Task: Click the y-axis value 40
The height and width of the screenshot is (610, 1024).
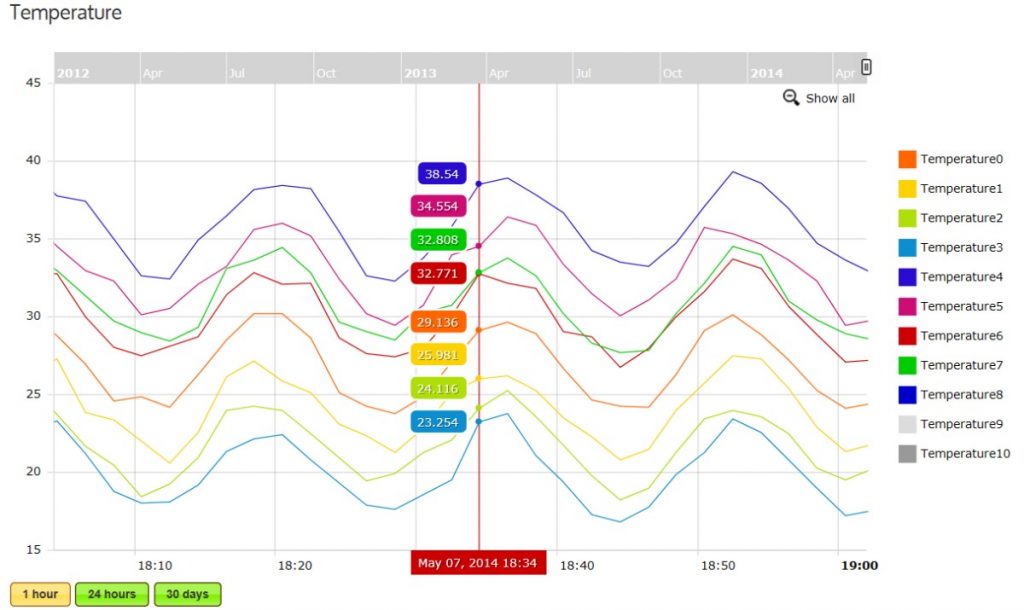Action: click(x=33, y=161)
